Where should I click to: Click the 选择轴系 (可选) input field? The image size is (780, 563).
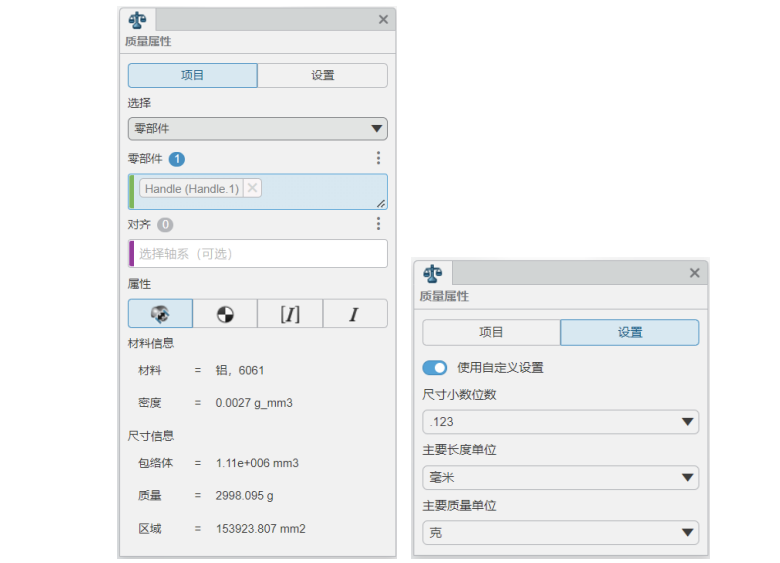(x=258, y=254)
